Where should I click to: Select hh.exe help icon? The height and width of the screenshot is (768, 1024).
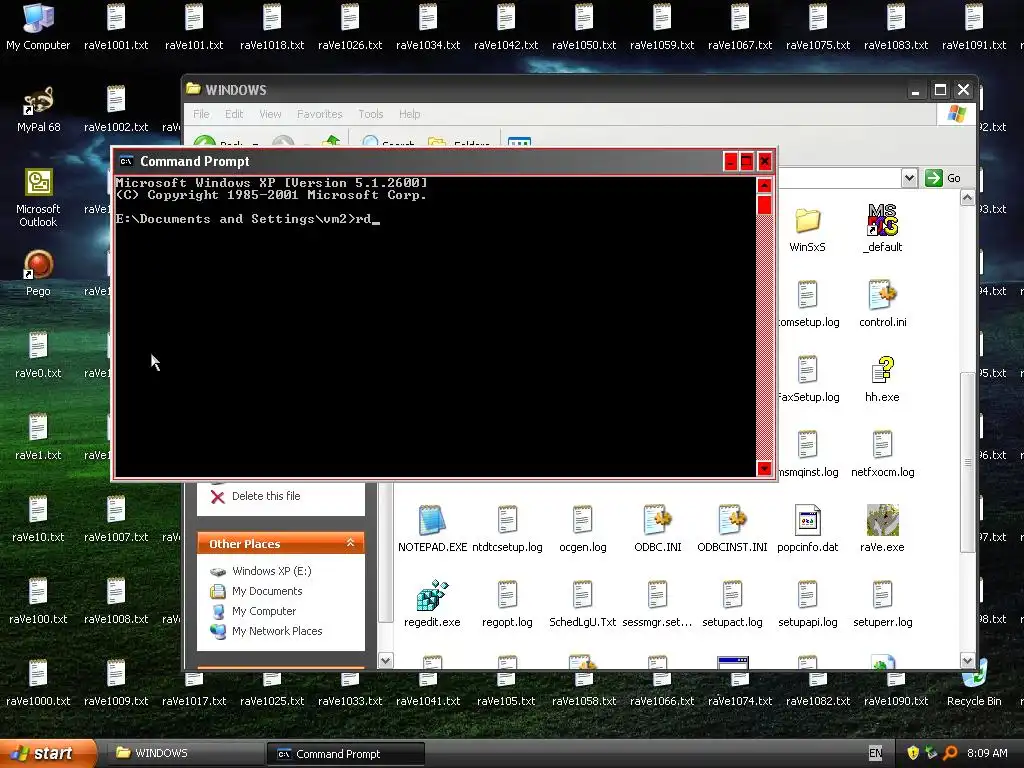click(x=882, y=379)
